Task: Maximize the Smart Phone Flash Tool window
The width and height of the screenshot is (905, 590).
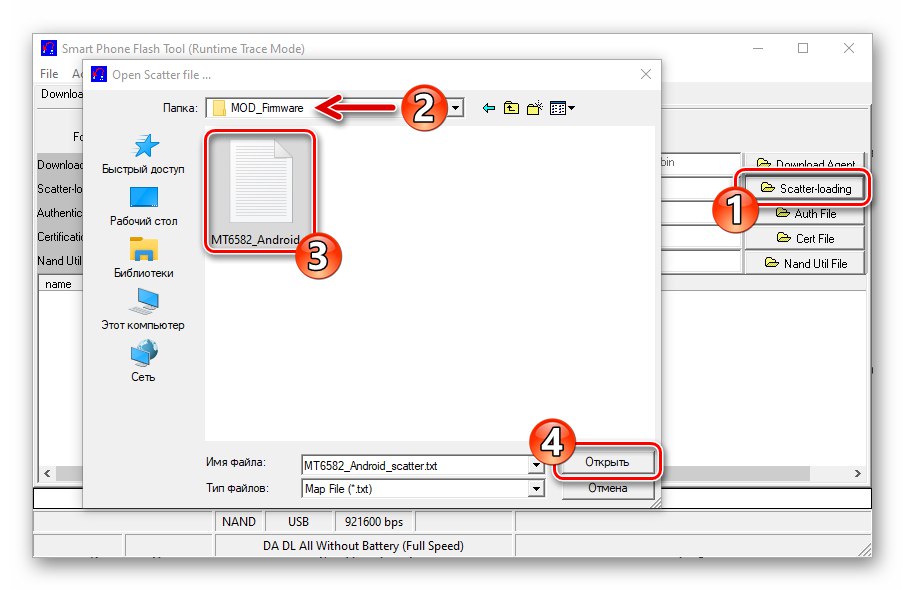Action: click(803, 48)
